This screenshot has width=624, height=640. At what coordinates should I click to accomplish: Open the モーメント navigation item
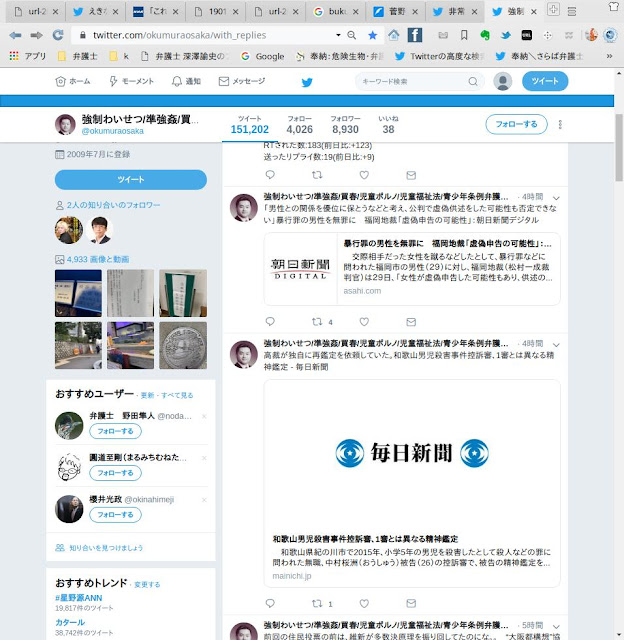point(131,81)
